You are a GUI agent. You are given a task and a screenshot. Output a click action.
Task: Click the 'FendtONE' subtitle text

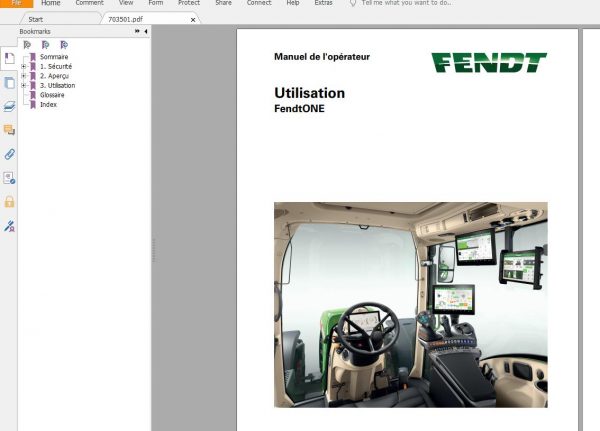(x=299, y=109)
